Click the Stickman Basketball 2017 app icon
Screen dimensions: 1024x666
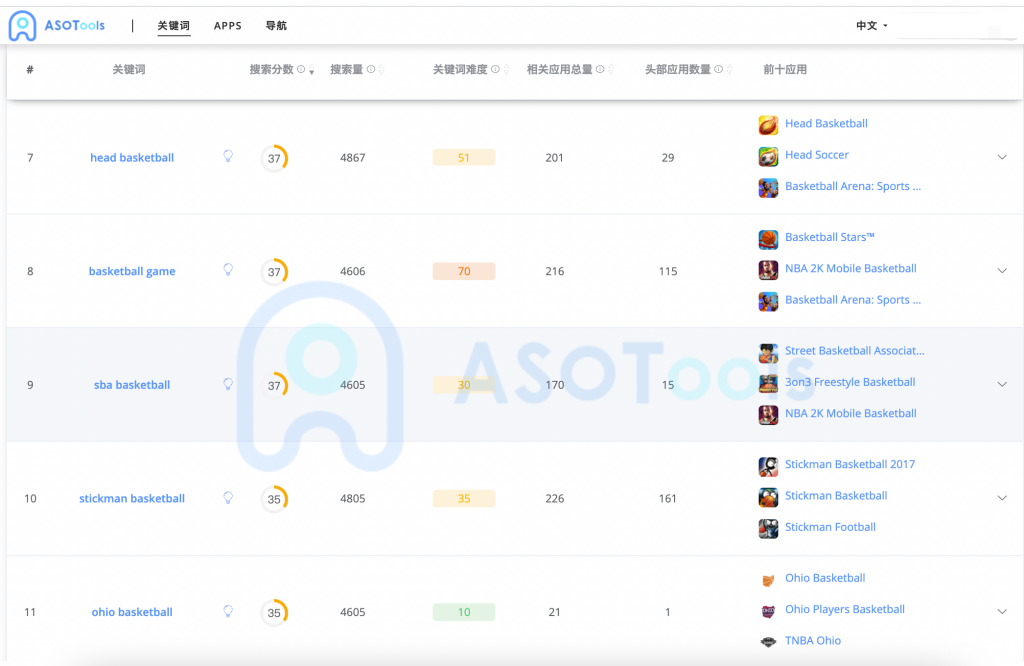coord(768,466)
